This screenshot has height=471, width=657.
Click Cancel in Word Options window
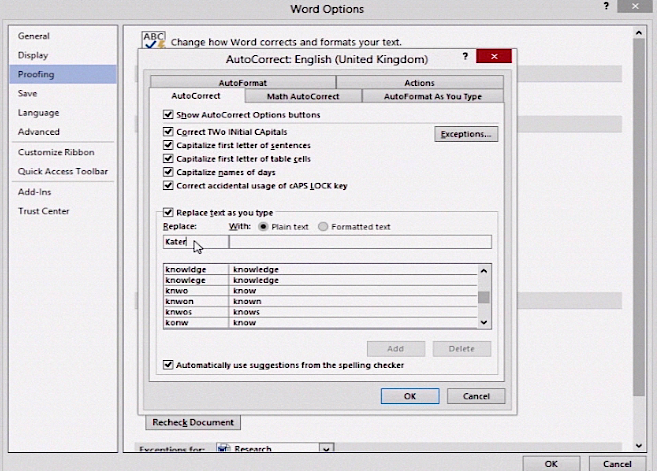point(617,464)
